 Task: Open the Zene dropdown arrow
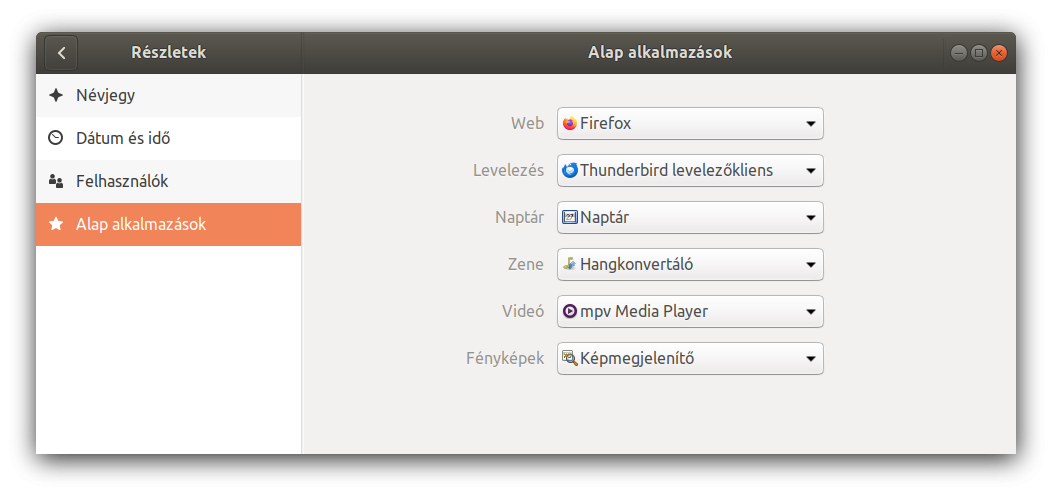tap(811, 265)
